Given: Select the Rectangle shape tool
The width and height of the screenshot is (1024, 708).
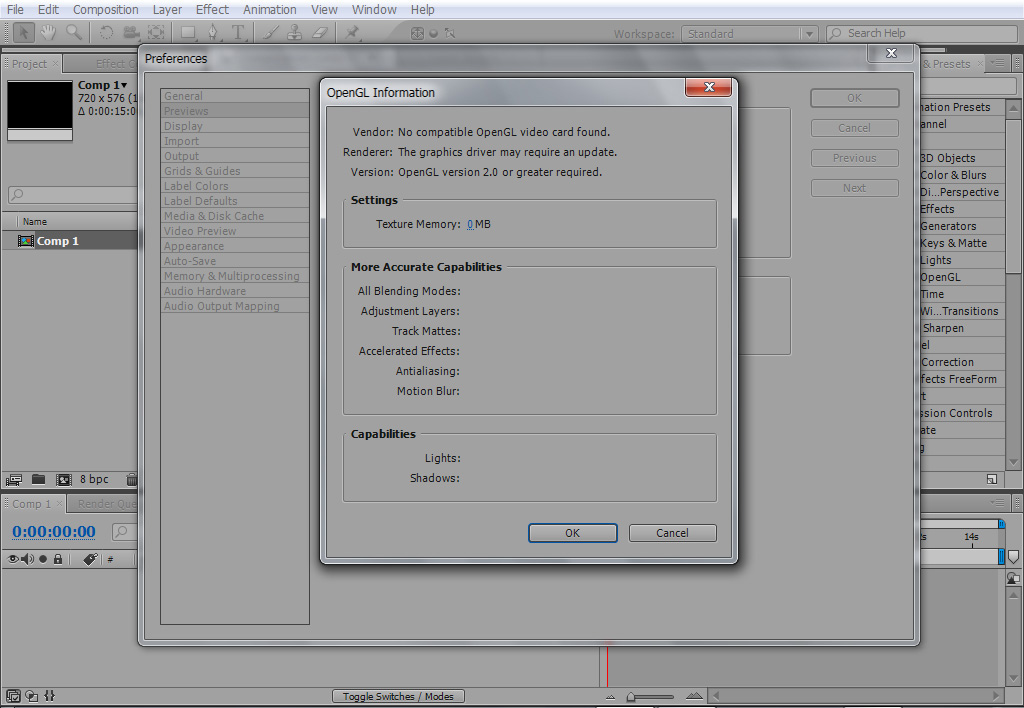Looking at the screenshot, I should [189, 33].
